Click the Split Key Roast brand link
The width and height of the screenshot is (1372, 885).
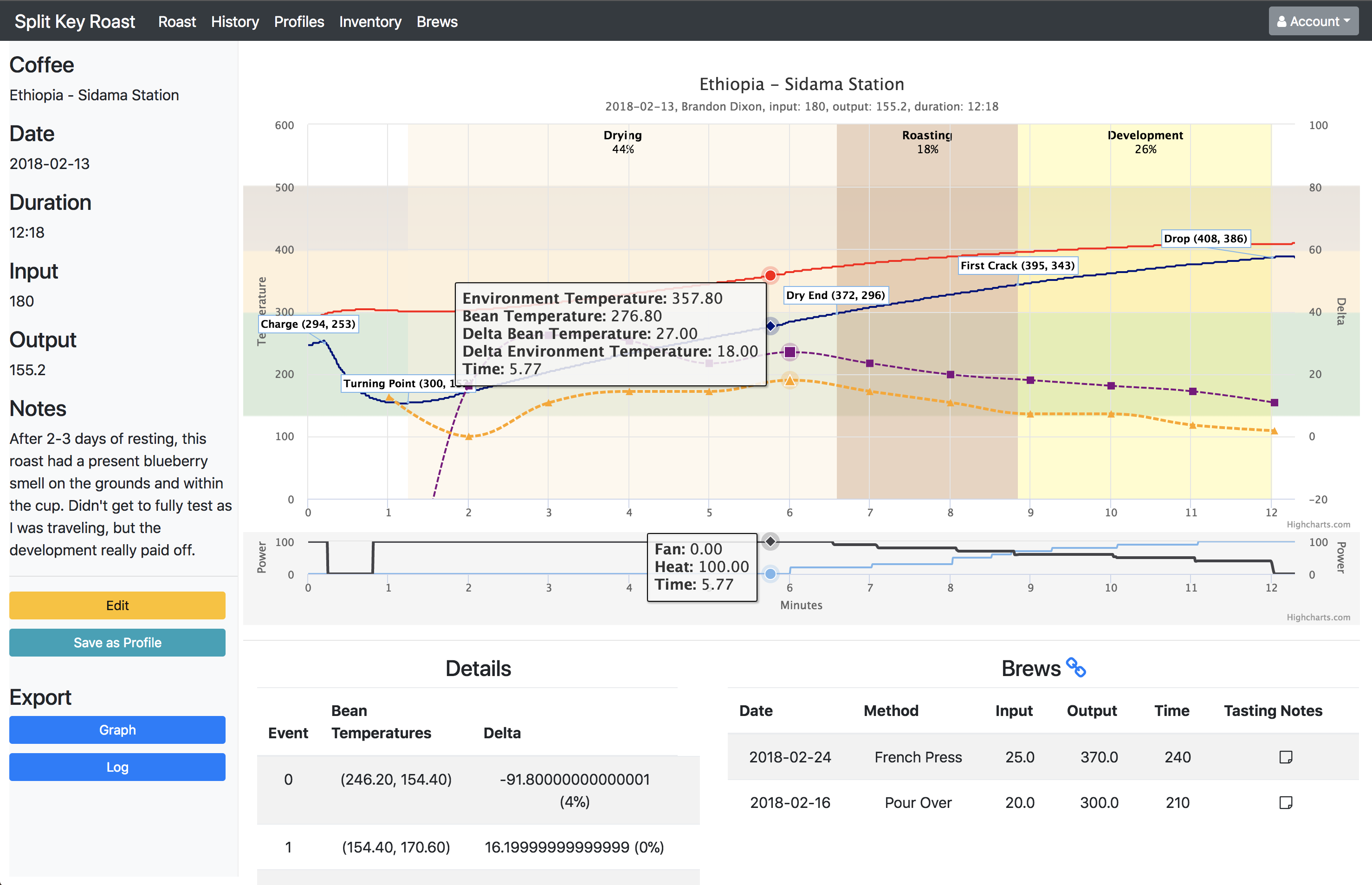[x=75, y=22]
